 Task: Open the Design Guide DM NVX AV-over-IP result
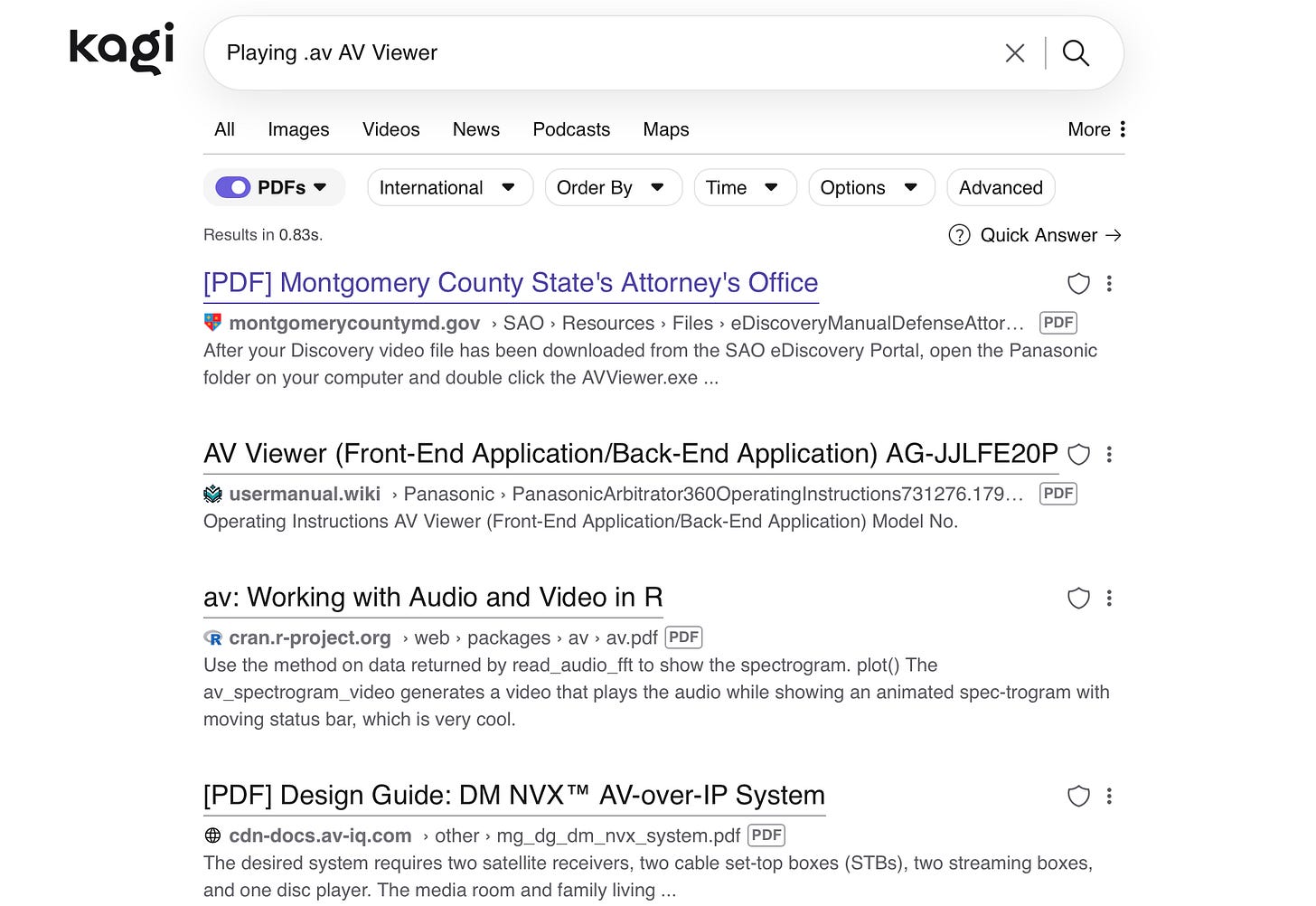point(514,795)
